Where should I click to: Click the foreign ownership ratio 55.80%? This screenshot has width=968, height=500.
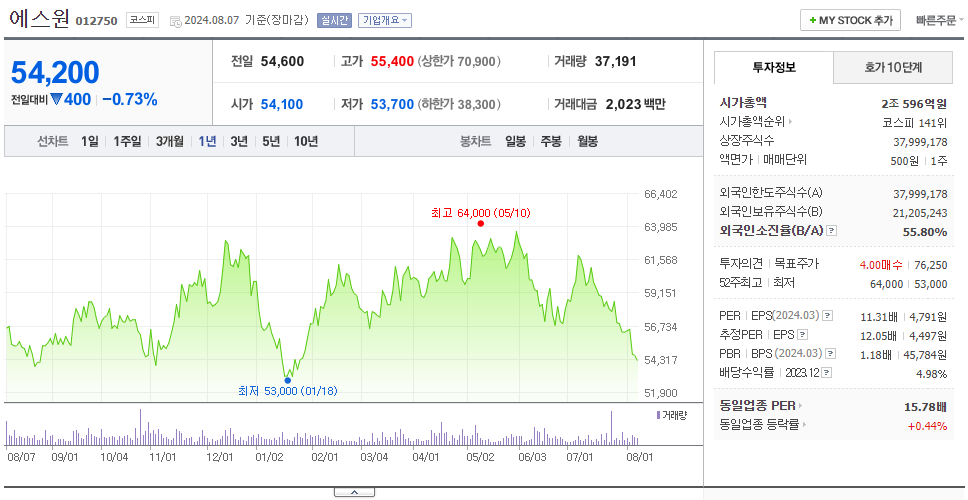[927, 231]
